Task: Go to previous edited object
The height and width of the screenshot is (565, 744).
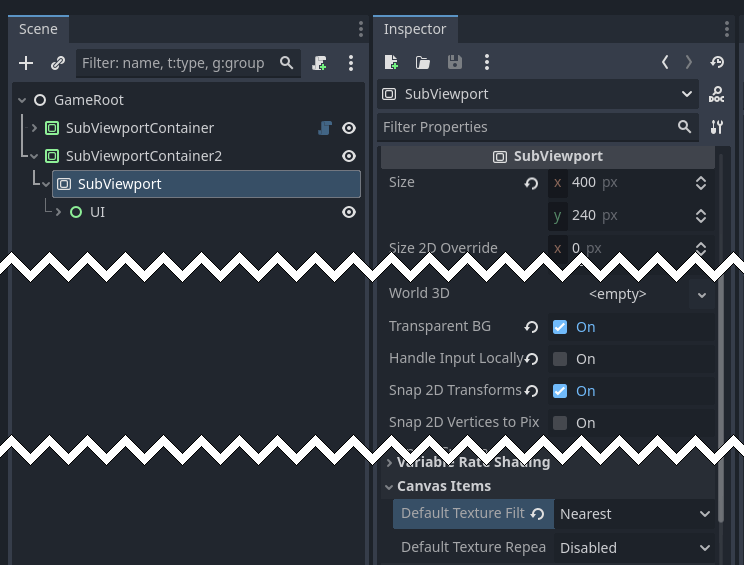Action: tap(665, 62)
